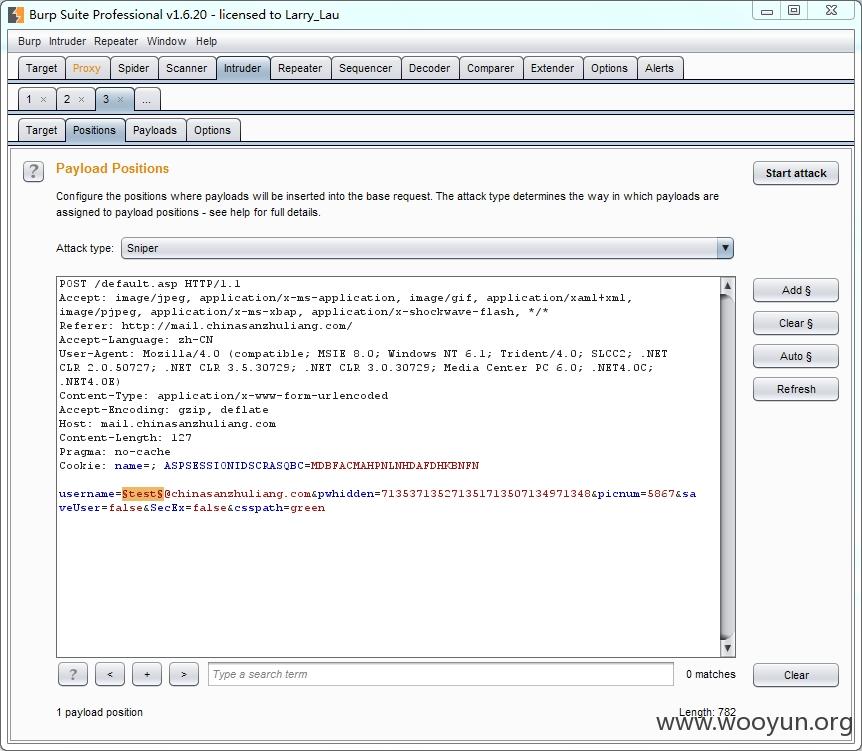Open the Intruder menu
The width and height of the screenshot is (862, 751).
click(67, 41)
